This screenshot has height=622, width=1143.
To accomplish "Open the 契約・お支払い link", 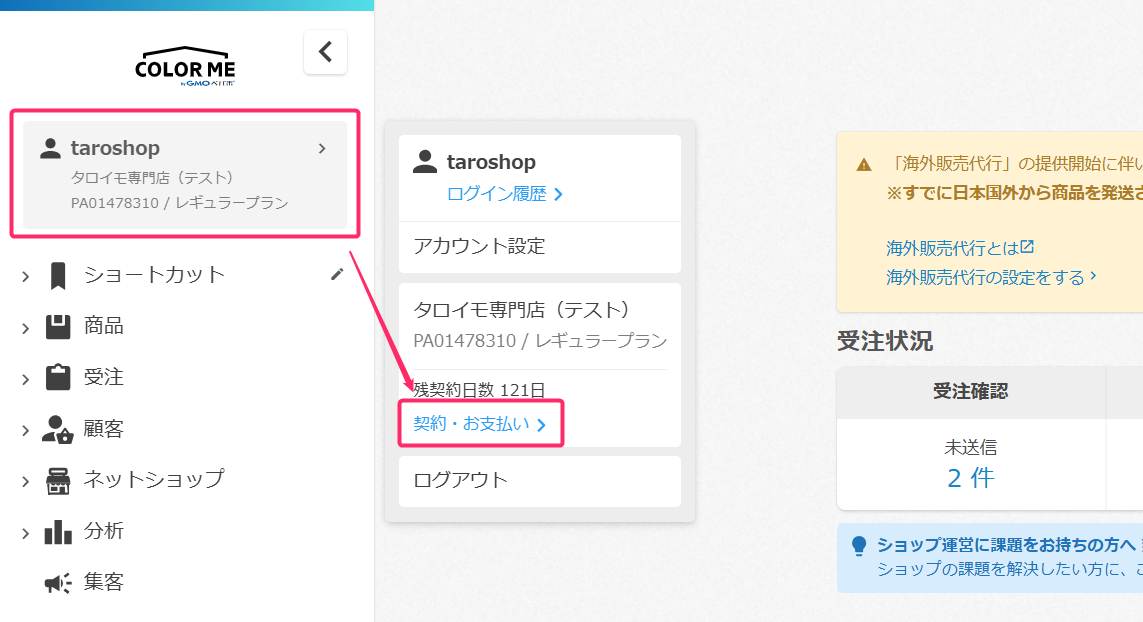I will (x=480, y=424).
